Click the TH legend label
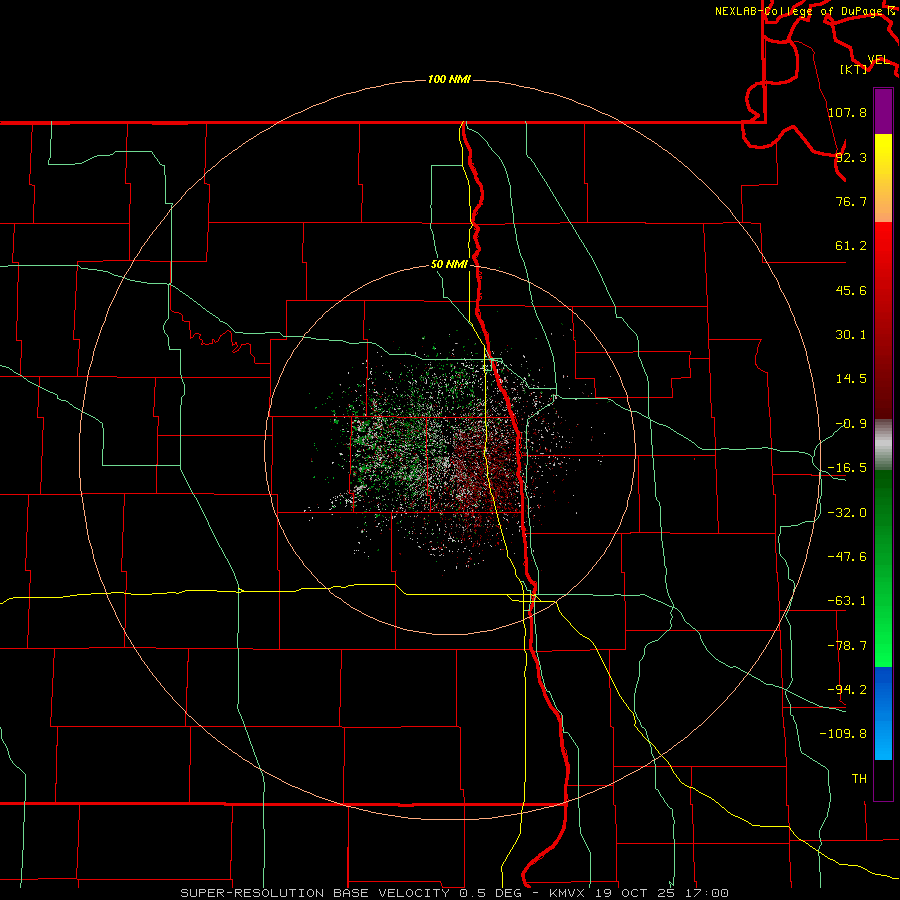 (x=859, y=779)
